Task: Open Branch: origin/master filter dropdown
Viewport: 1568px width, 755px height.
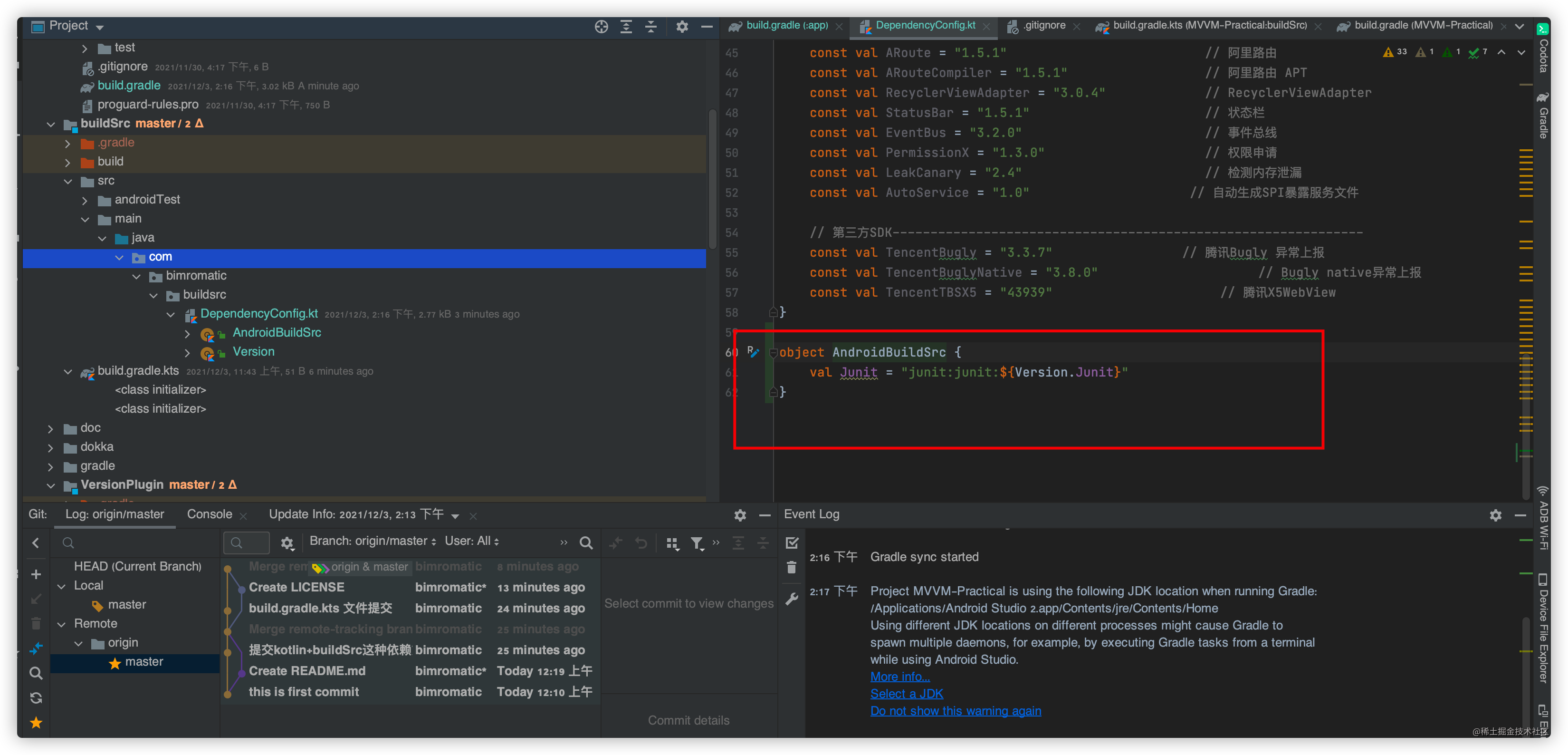Action: point(373,541)
